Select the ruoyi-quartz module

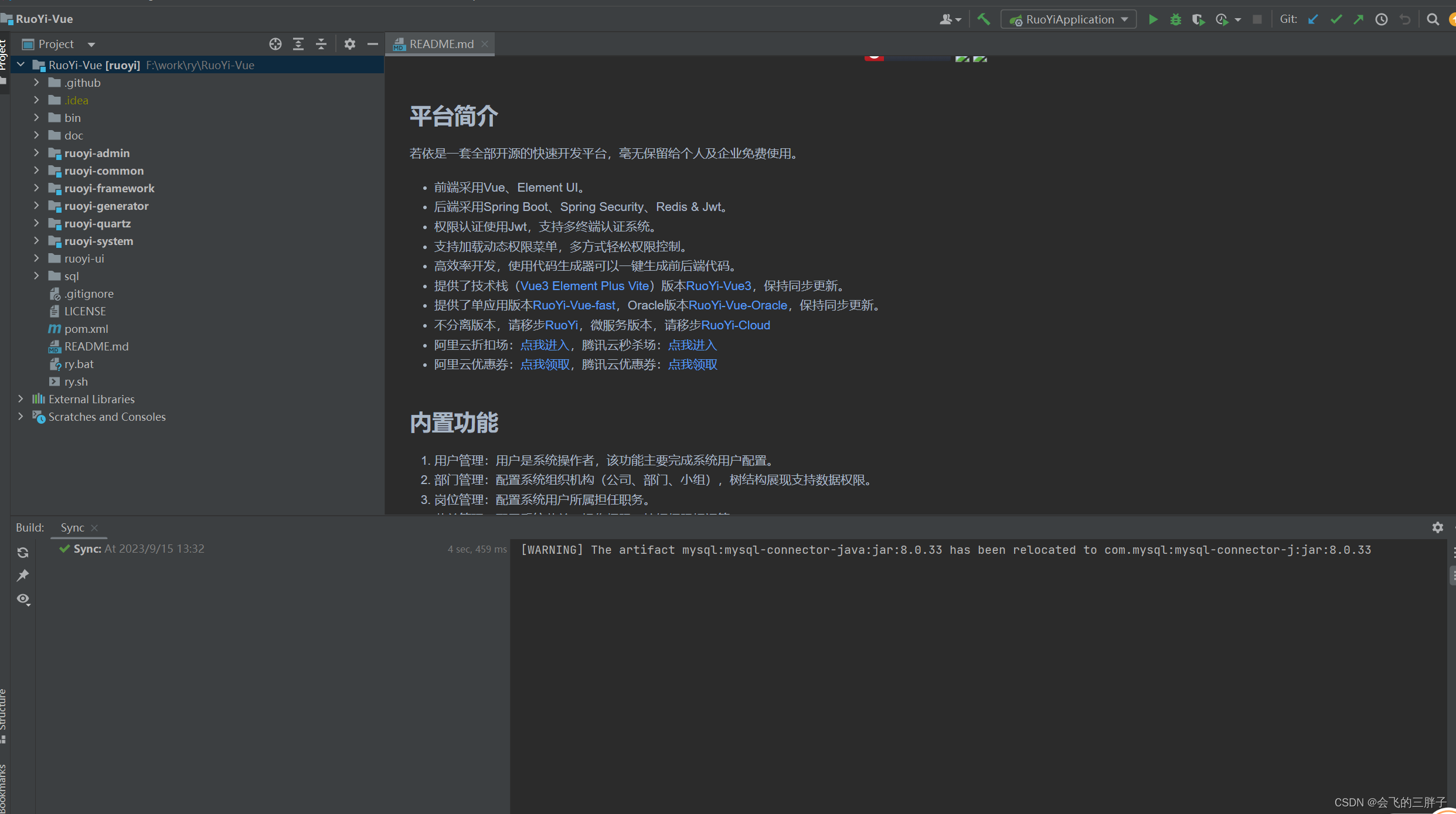(97, 223)
